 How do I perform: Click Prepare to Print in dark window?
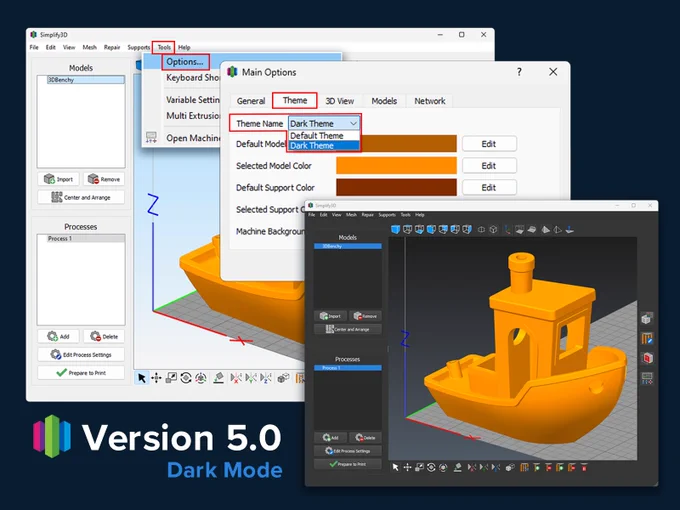pos(348,464)
